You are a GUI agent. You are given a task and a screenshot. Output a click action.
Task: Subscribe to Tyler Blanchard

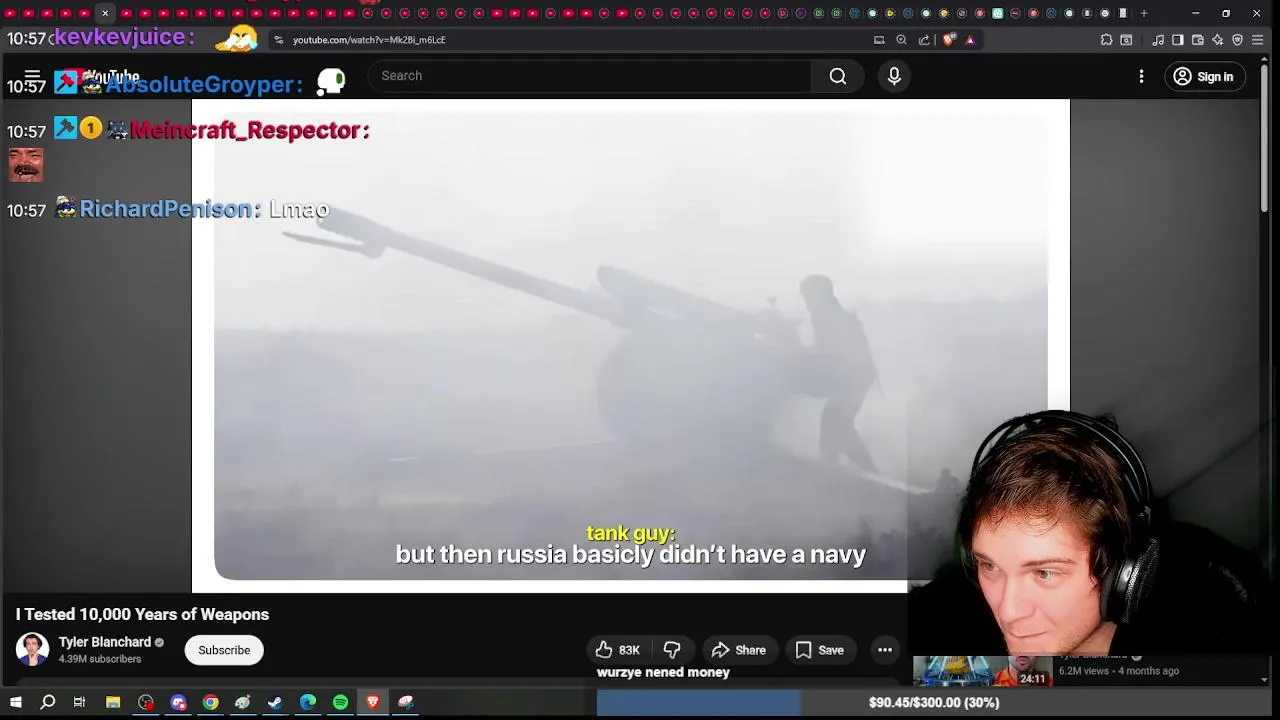click(224, 650)
